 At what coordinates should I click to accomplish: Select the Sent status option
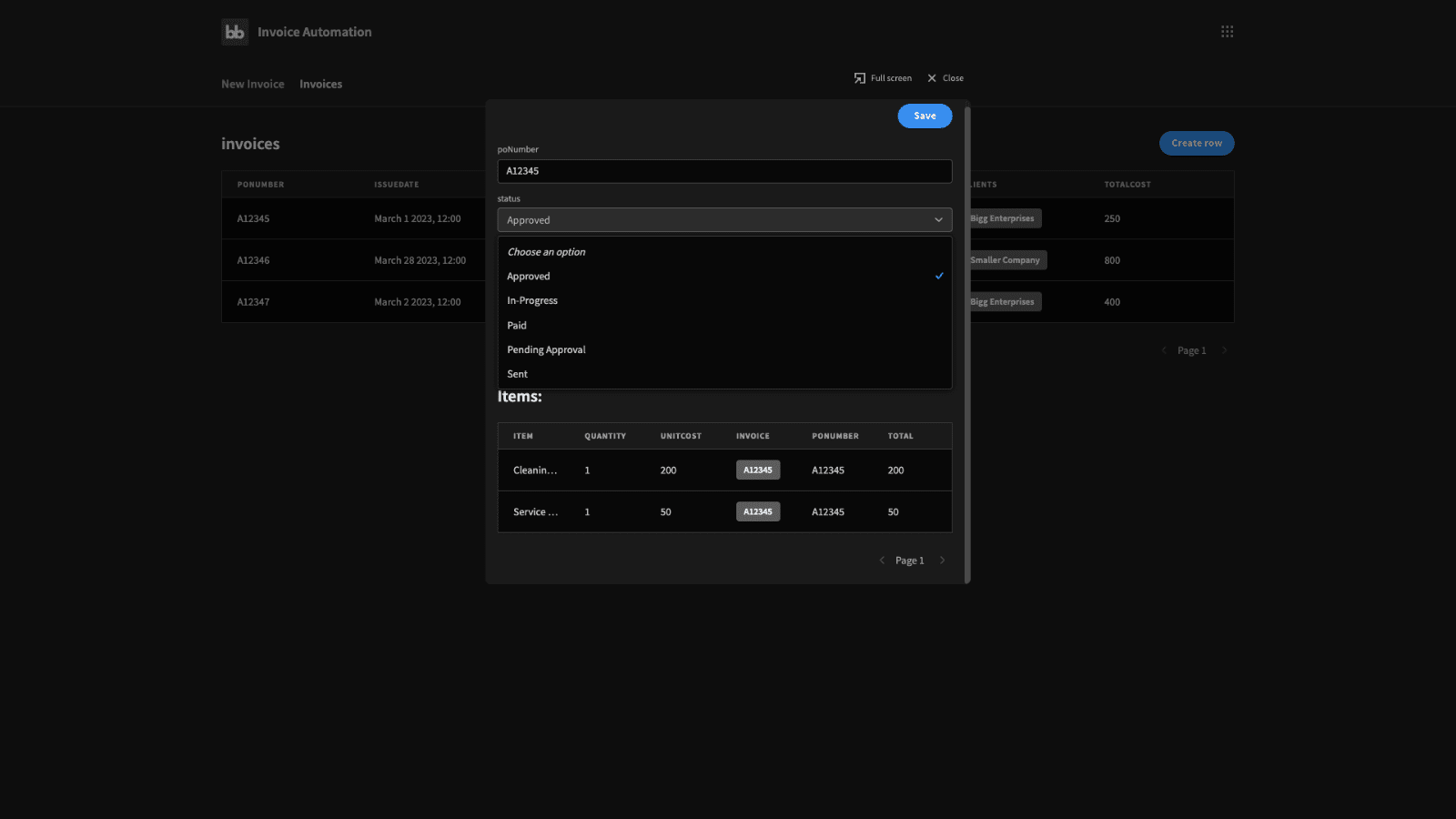[x=724, y=375]
